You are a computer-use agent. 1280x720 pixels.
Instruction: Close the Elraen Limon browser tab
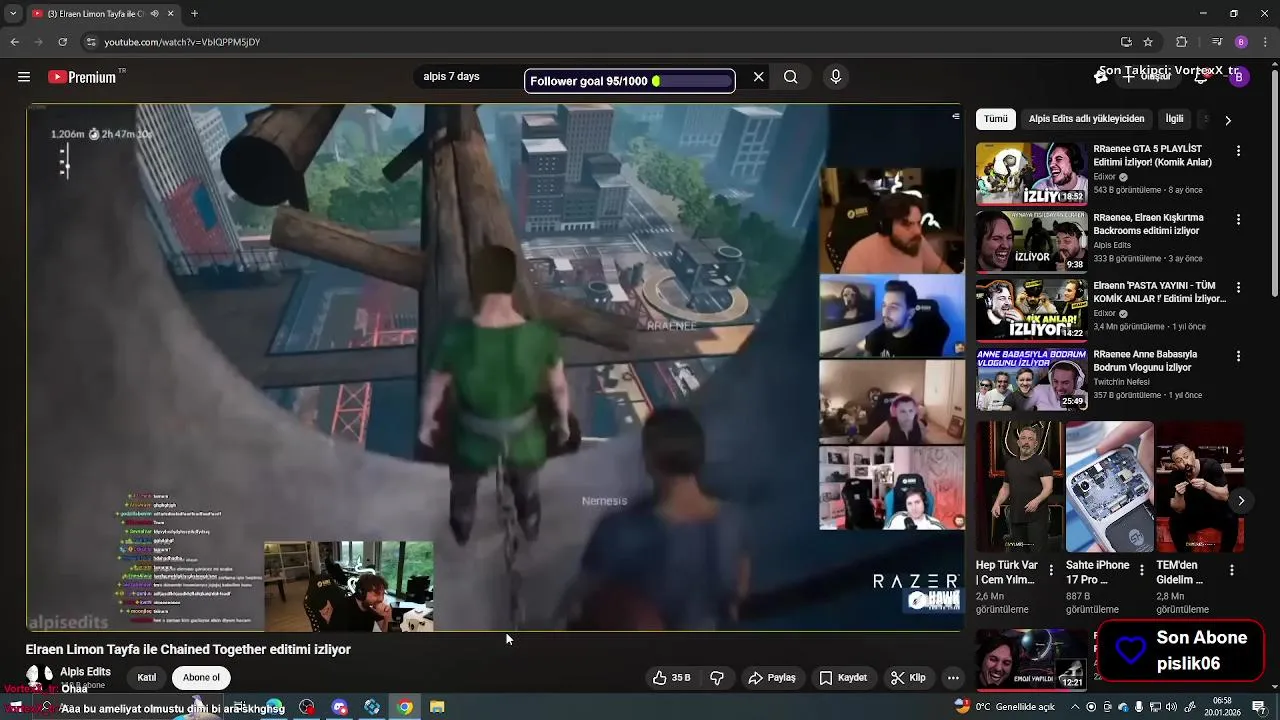pos(170,14)
